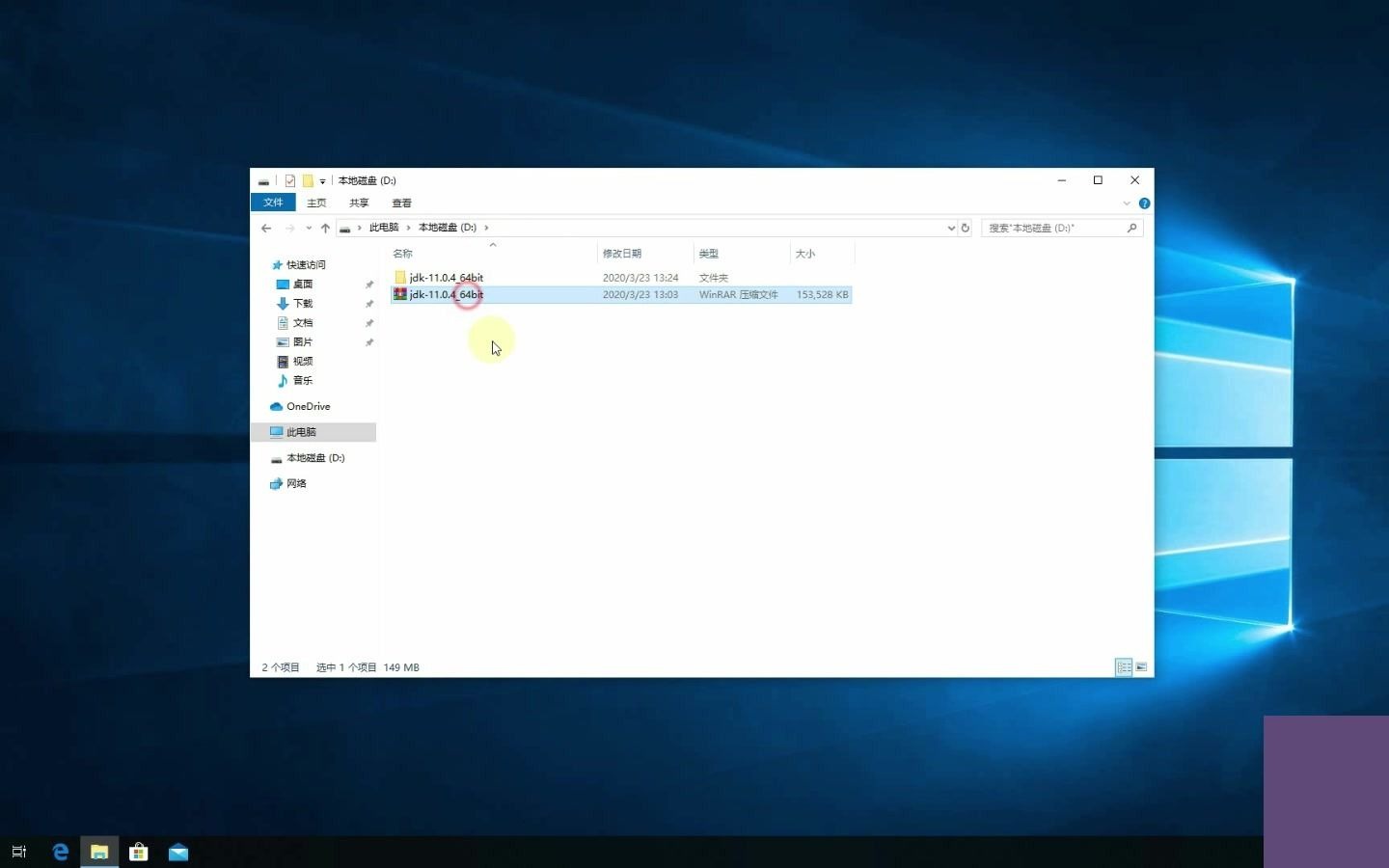
Task: Select the jdk-11.0.4_64bit WinRAR archive
Action: click(x=621, y=295)
